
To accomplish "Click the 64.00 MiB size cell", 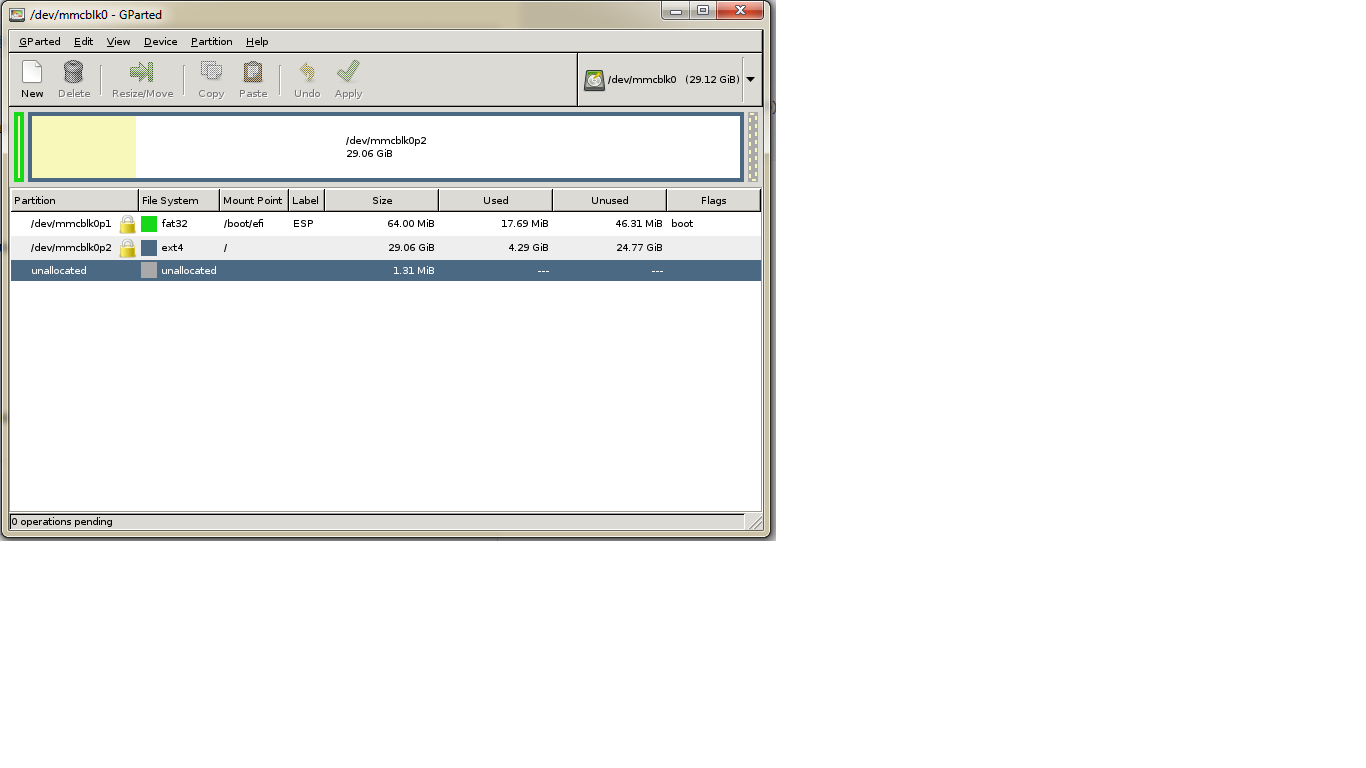I will tap(411, 224).
